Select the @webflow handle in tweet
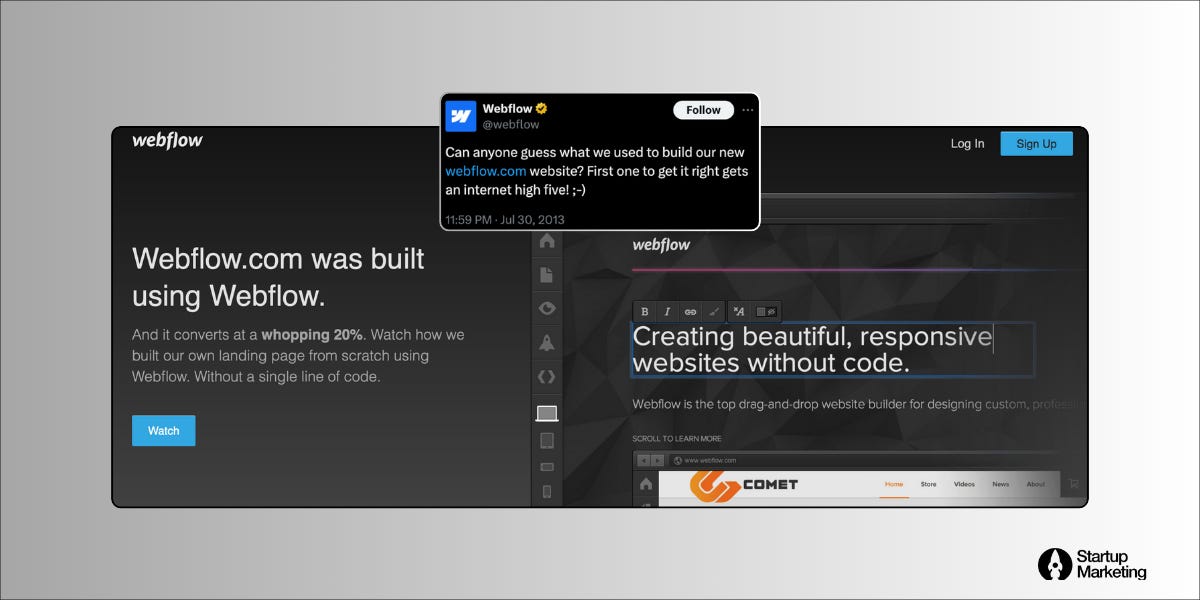1200x600 pixels. point(511,125)
